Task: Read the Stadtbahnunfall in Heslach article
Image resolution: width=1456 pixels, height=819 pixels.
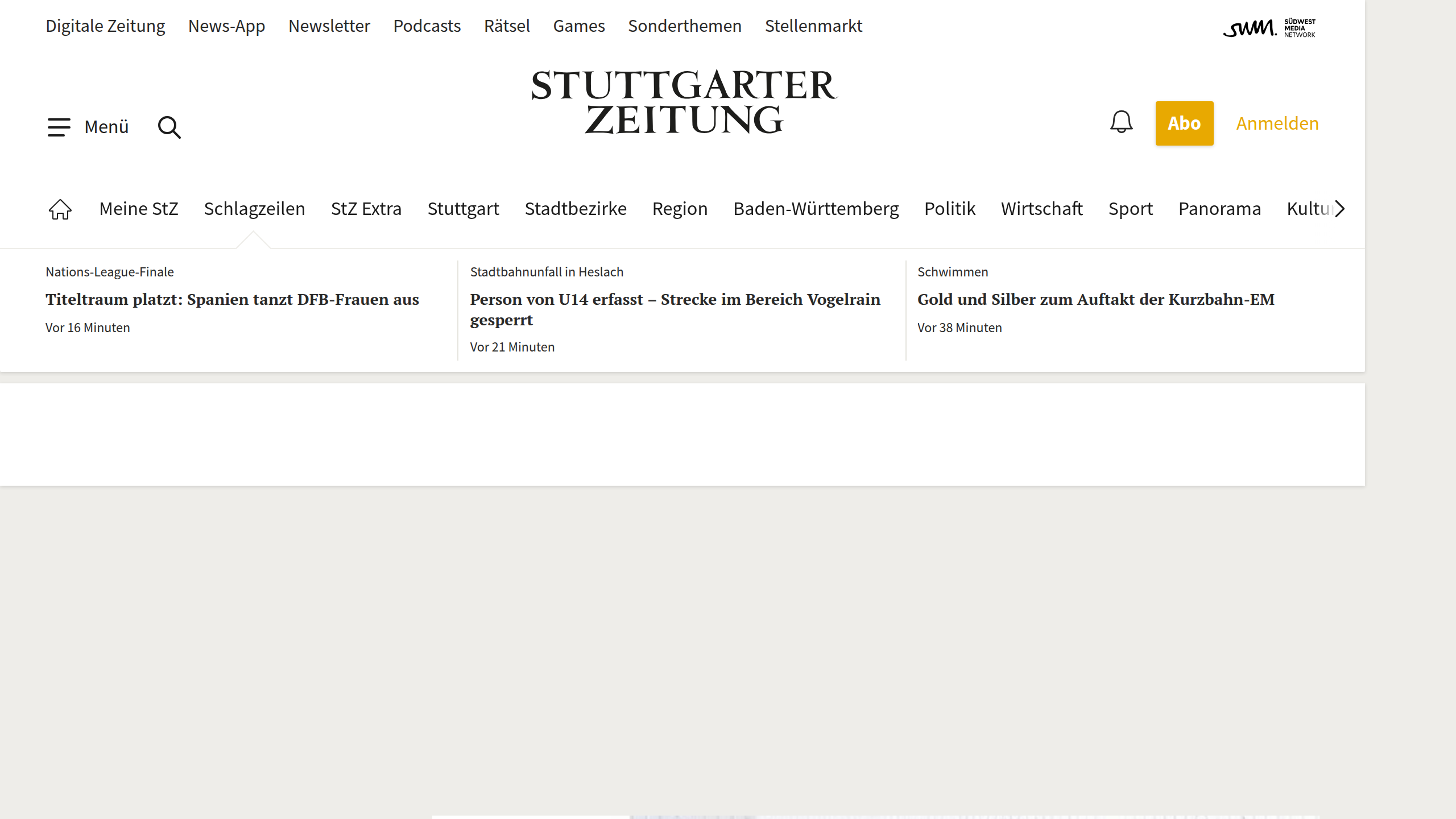Action: tap(675, 309)
